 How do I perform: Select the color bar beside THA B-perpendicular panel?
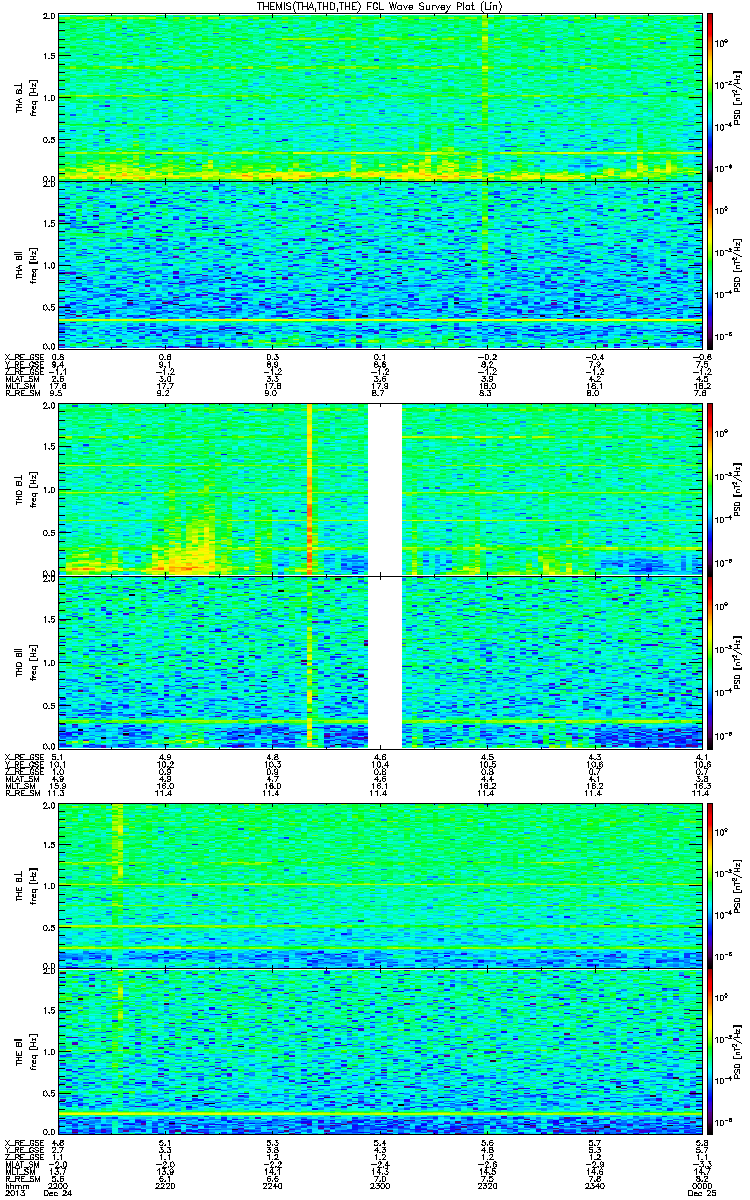(x=710, y=97)
